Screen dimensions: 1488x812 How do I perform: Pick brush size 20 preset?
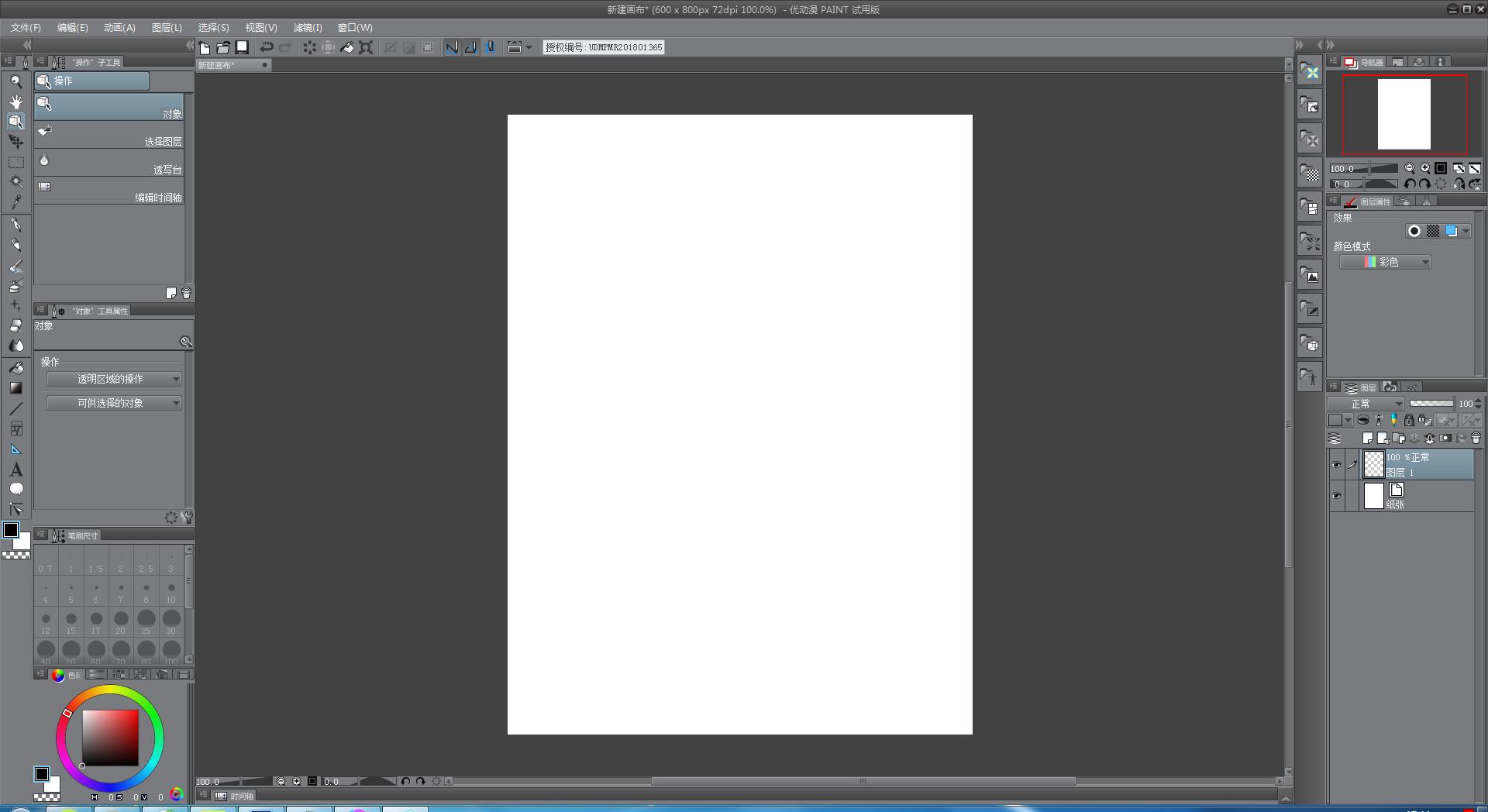click(x=121, y=620)
